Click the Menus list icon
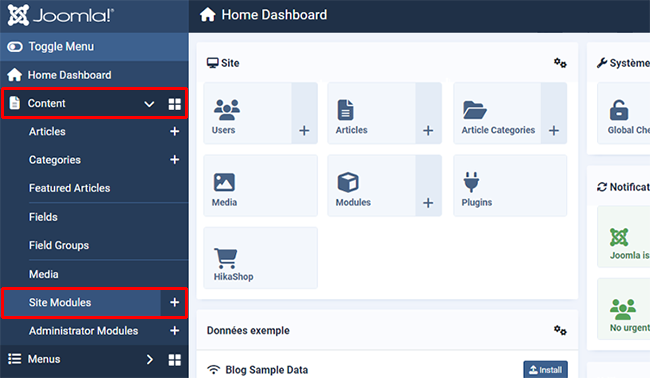Screen dimensions: 650x378 click(15, 359)
